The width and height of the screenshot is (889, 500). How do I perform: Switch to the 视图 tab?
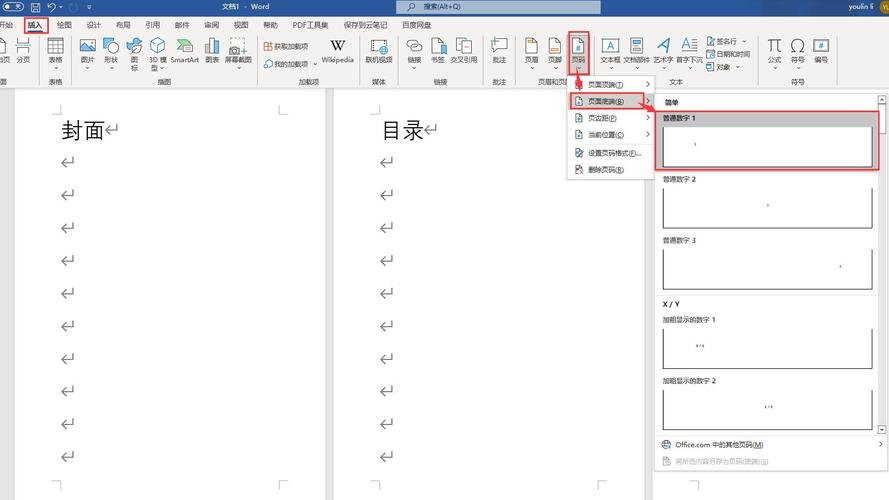click(x=241, y=25)
